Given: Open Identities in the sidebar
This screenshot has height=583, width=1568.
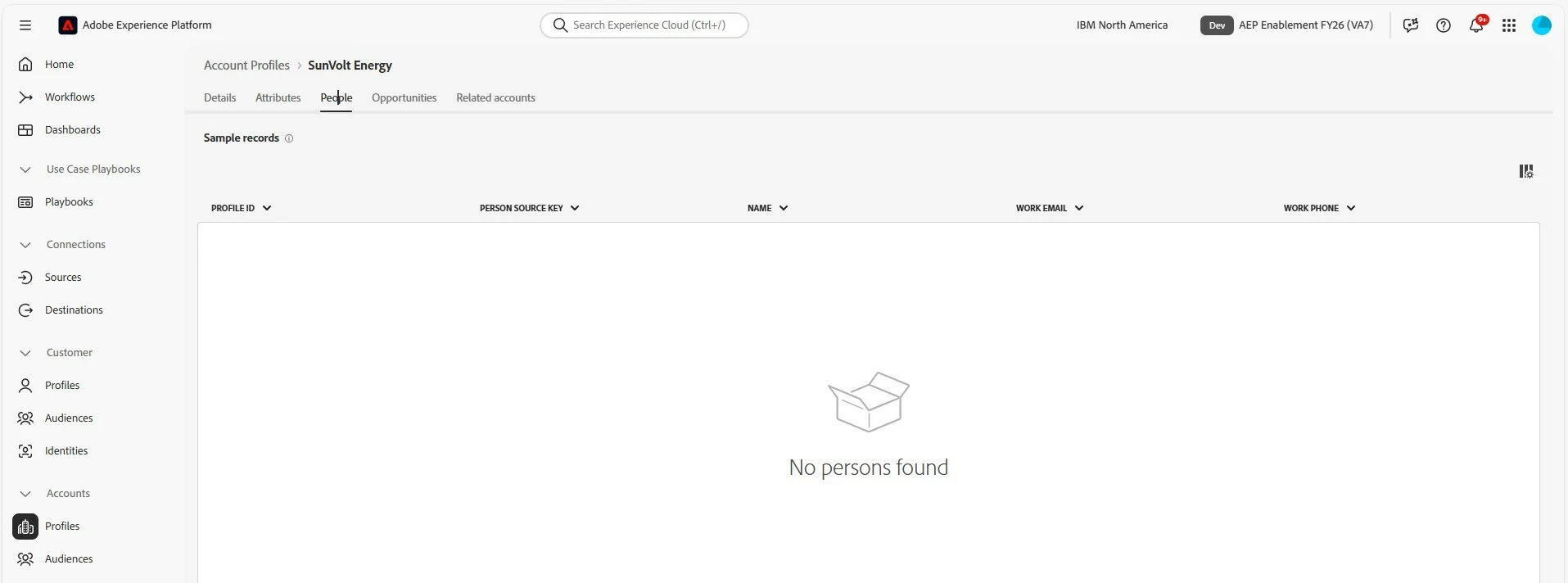Looking at the screenshot, I should point(66,450).
